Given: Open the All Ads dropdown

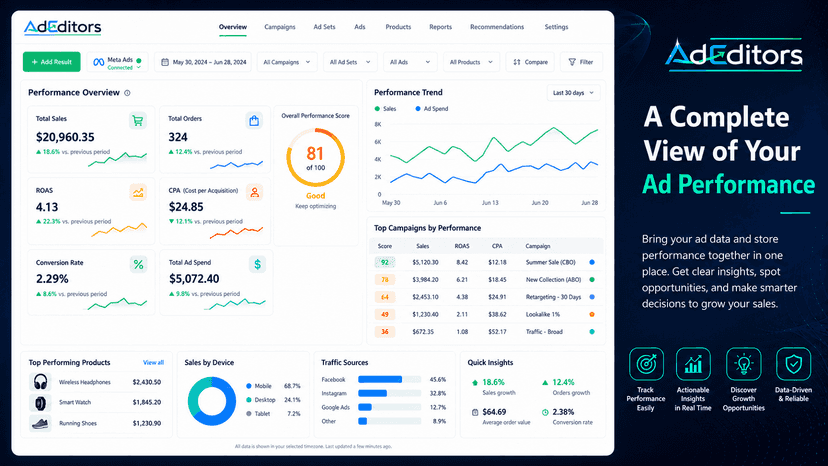Looking at the screenshot, I should coord(410,62).
